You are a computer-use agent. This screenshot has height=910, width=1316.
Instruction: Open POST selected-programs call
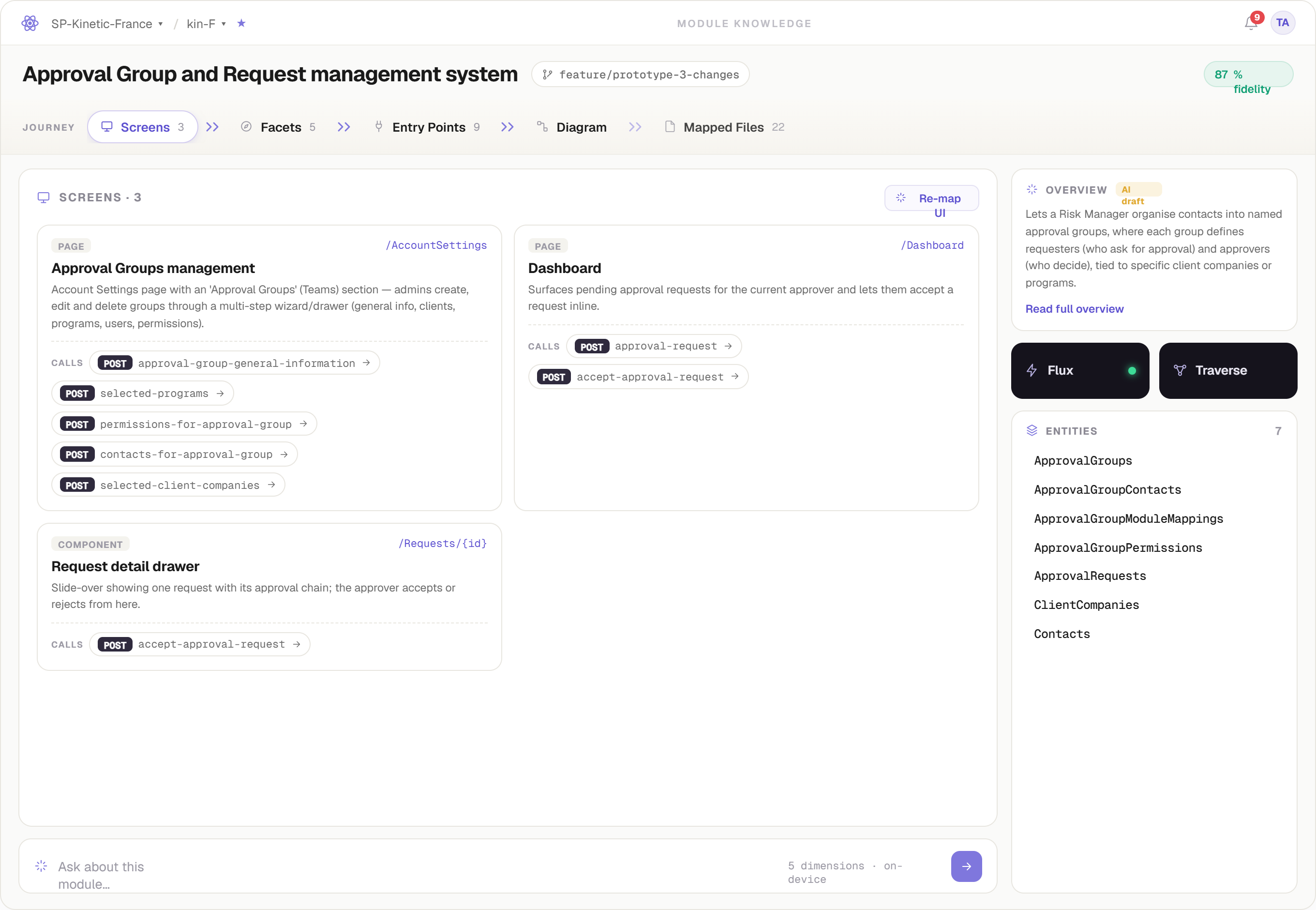pos(142,393)
